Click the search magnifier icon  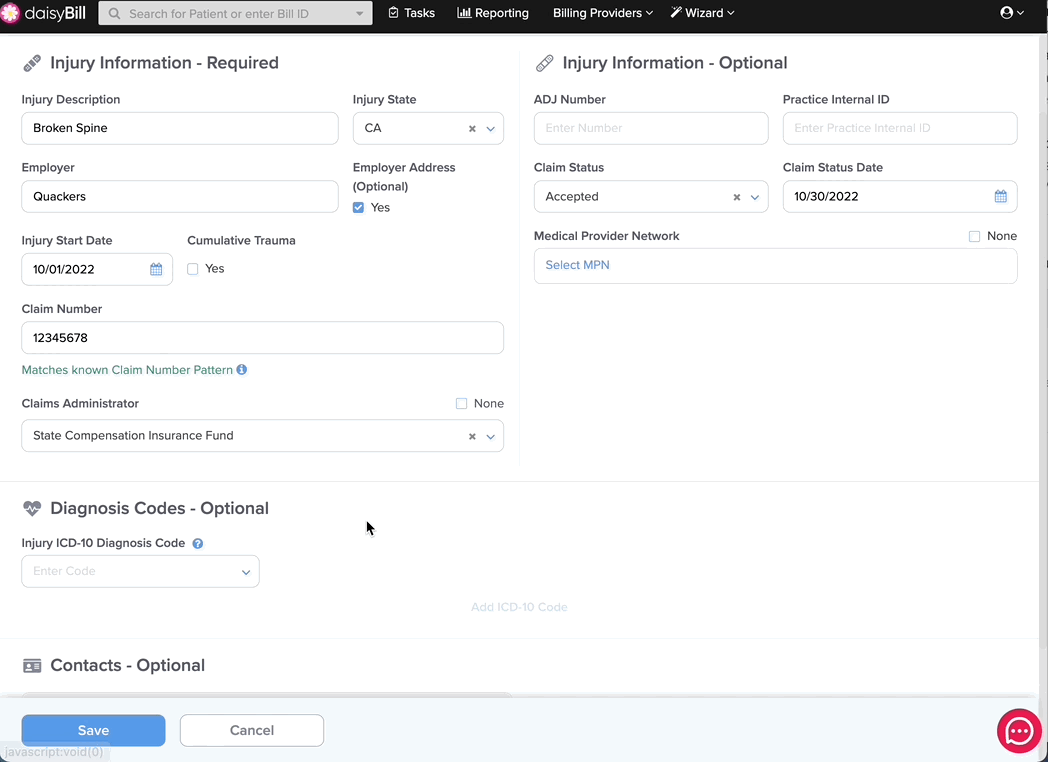point(114,13)
